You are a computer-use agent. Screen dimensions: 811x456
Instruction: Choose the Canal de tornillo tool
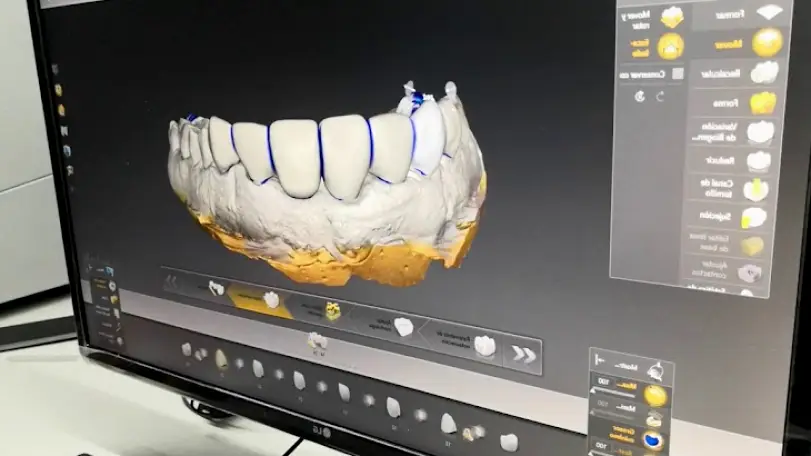click(730, 189)
